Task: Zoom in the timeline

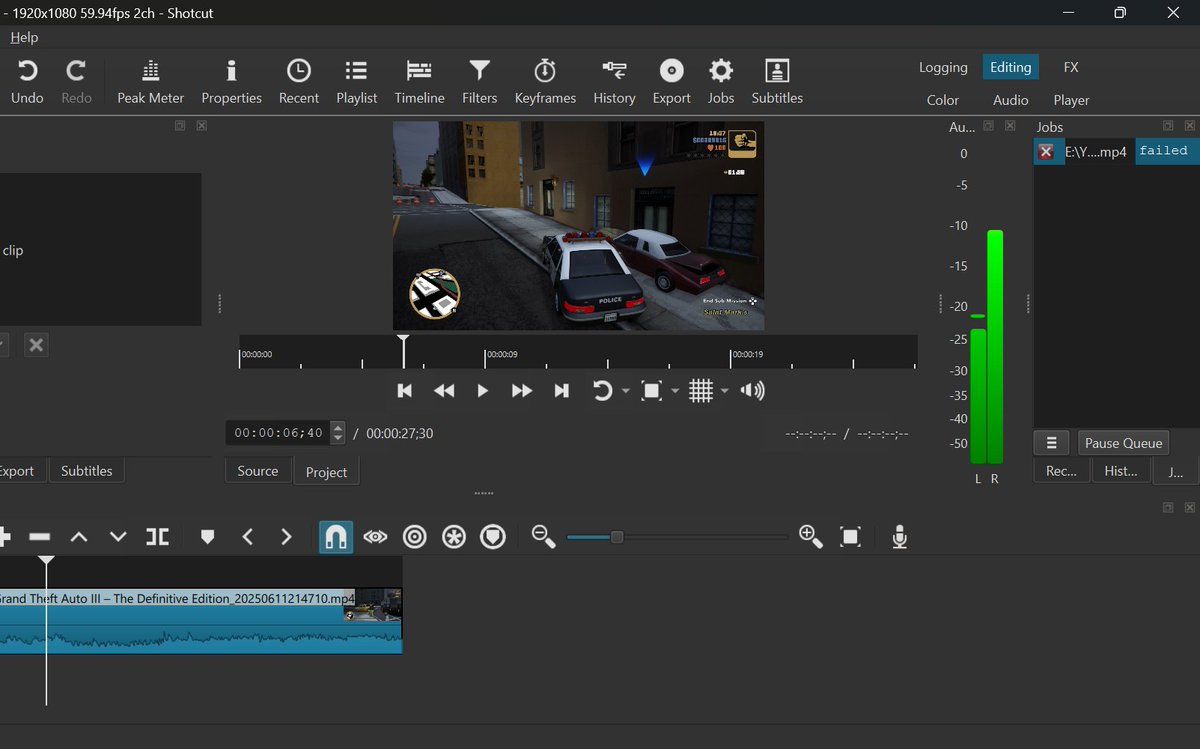Action: tap(811, 537)
